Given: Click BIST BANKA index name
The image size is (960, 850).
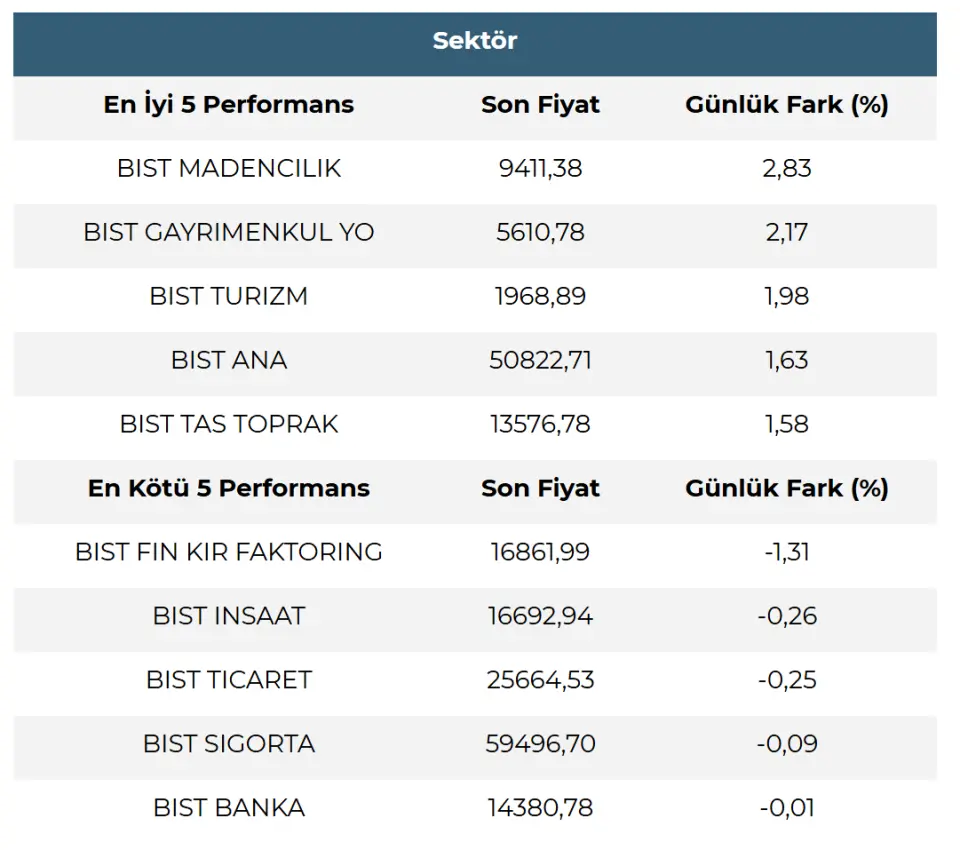Looking at the screenshot, I should coord(229,808).
